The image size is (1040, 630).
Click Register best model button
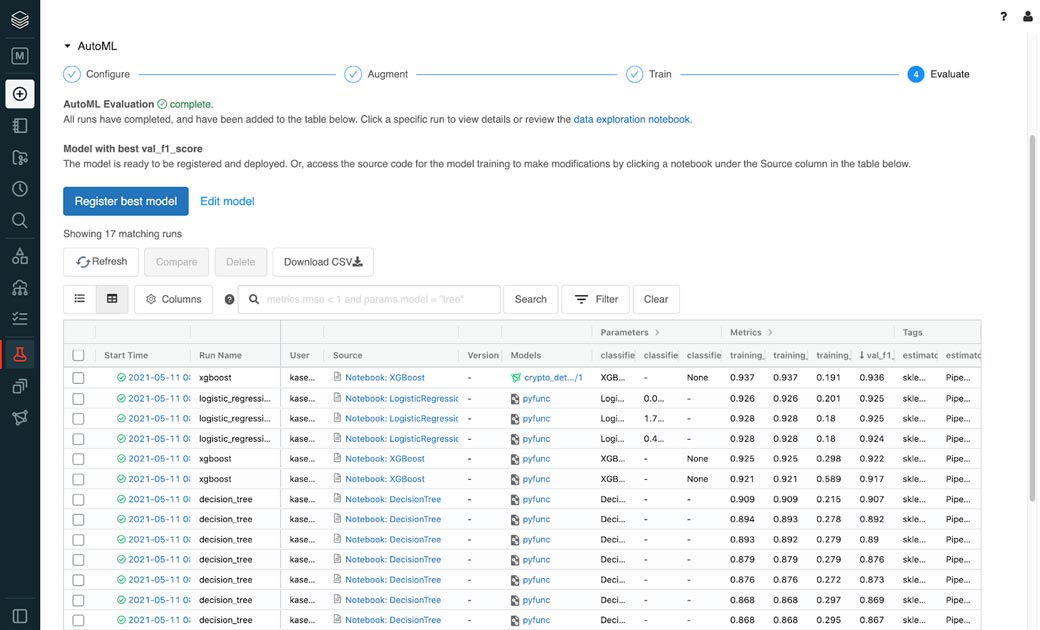(125, 201)
